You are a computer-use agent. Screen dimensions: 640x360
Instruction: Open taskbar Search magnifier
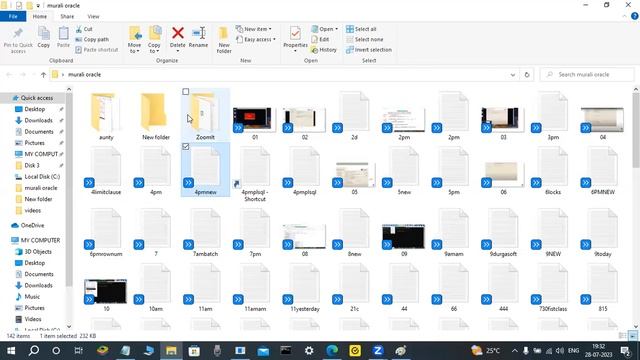(x=34, y=351)
